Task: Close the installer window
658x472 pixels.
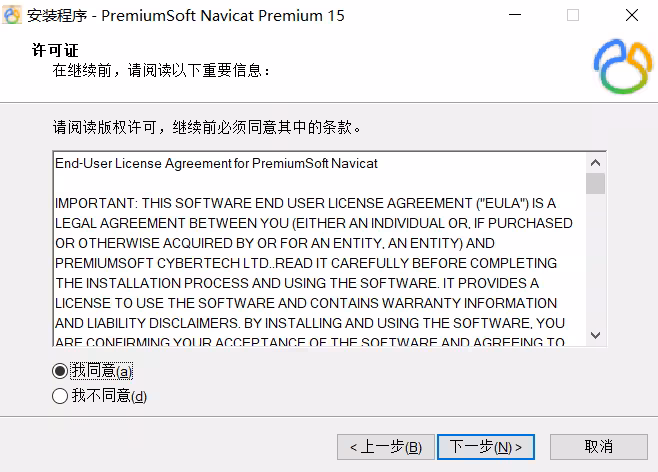Action: 632,15
